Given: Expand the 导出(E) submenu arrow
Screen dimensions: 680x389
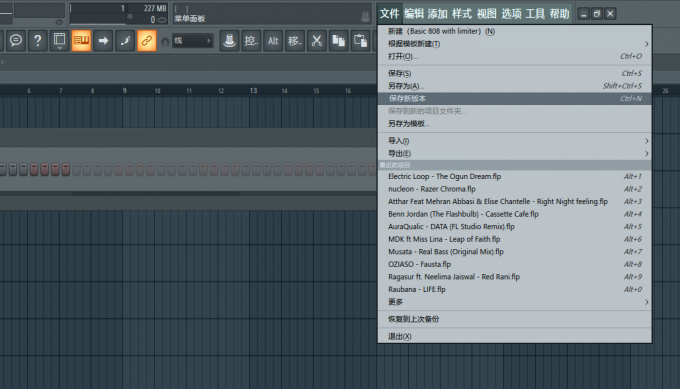Looking at the screenshot, I should tap(646, 154).
